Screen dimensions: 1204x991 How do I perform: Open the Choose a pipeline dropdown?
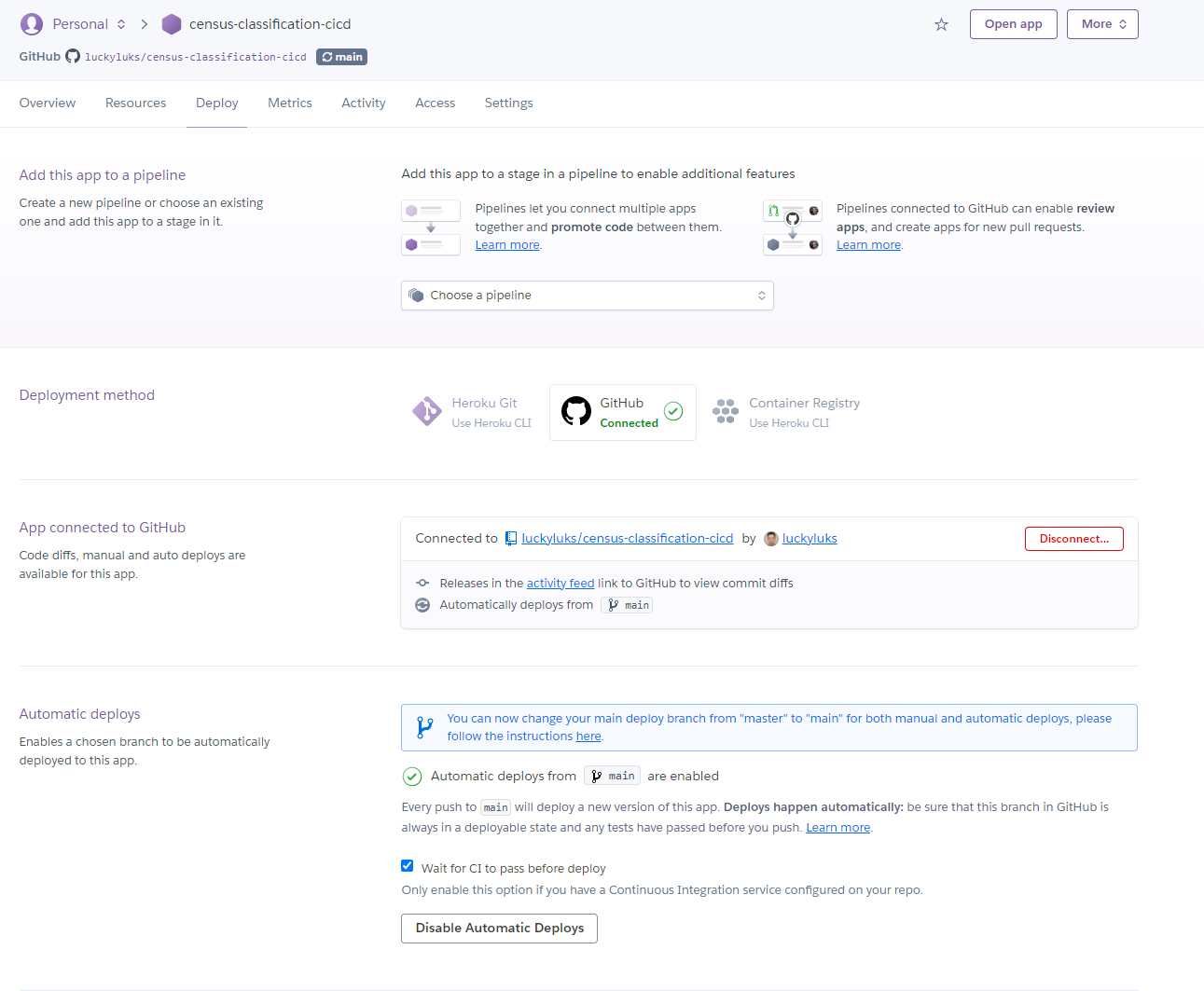(x=588, y=296)
